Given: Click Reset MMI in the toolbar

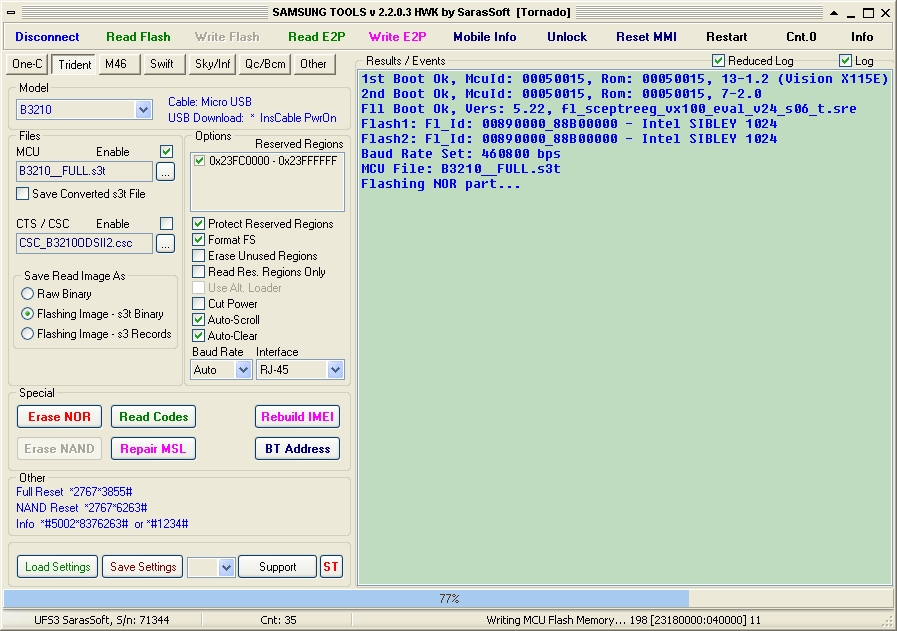Looking at the screenshot, I should tap(646, 37).
